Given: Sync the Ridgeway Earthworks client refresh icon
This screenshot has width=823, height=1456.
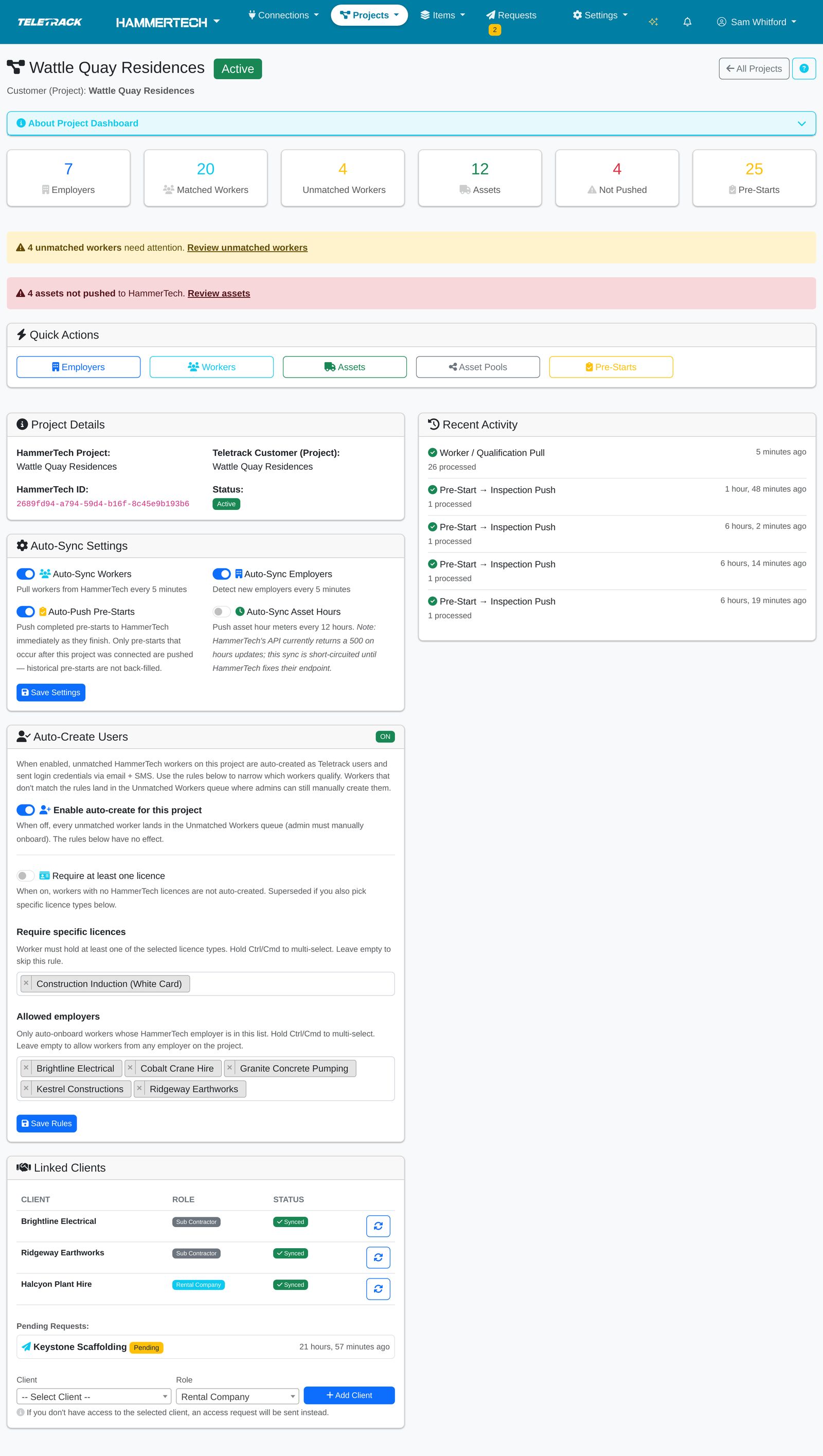Looking at the screenshot, I should 378,1257.
